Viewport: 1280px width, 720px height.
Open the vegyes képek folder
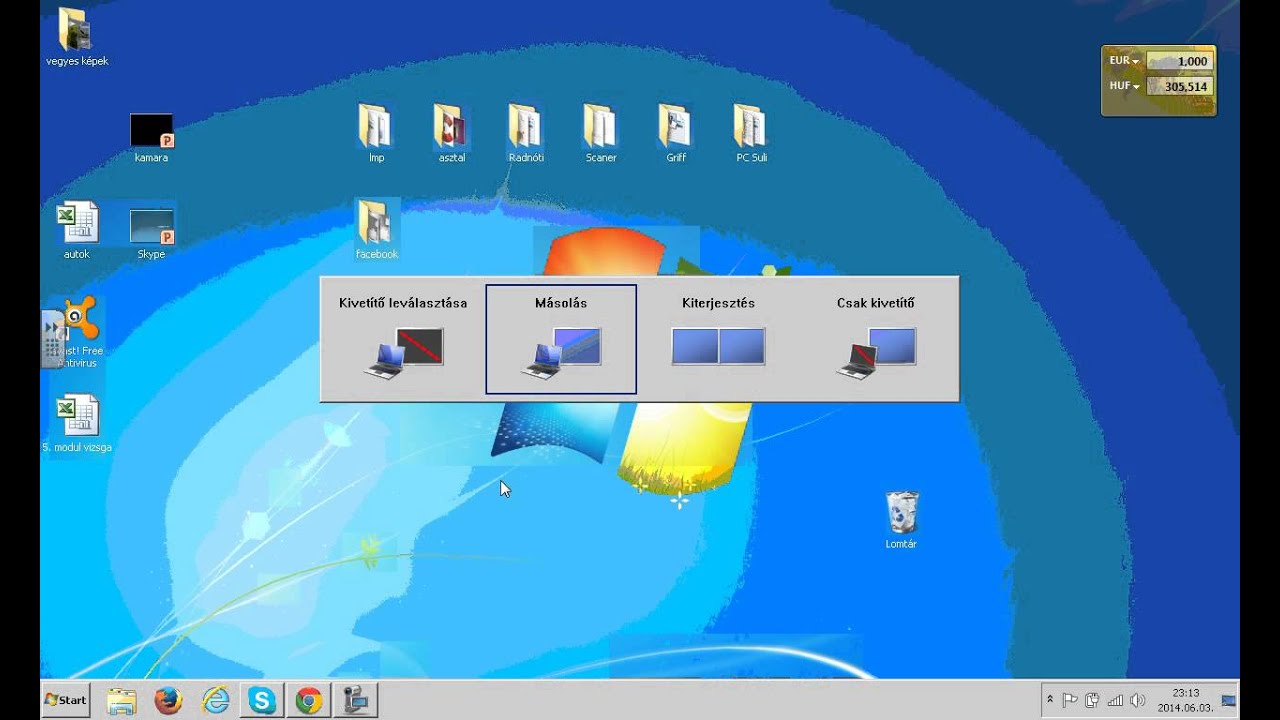[x=77, y=37]
